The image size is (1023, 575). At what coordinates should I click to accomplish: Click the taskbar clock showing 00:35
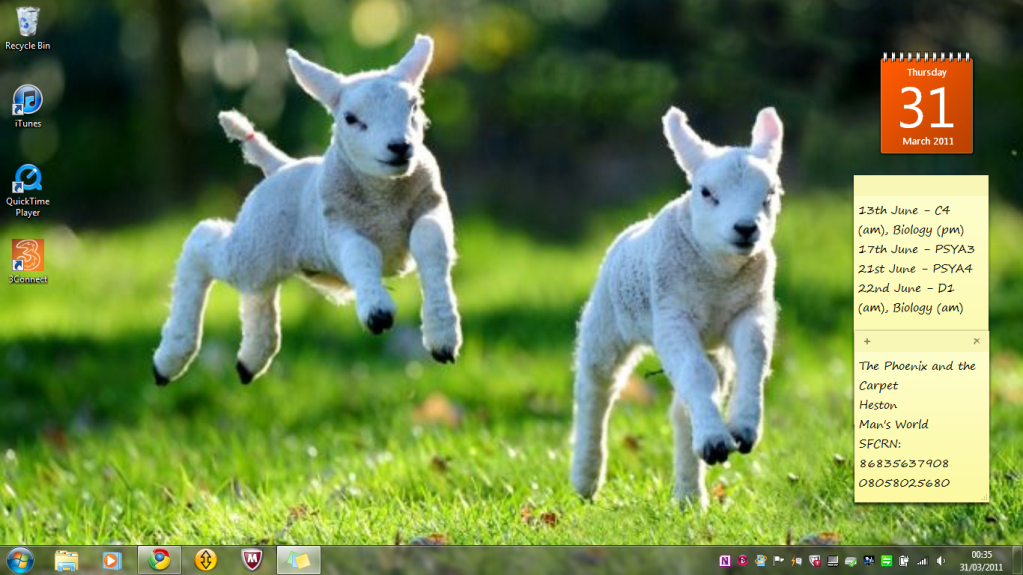point(981,560)
